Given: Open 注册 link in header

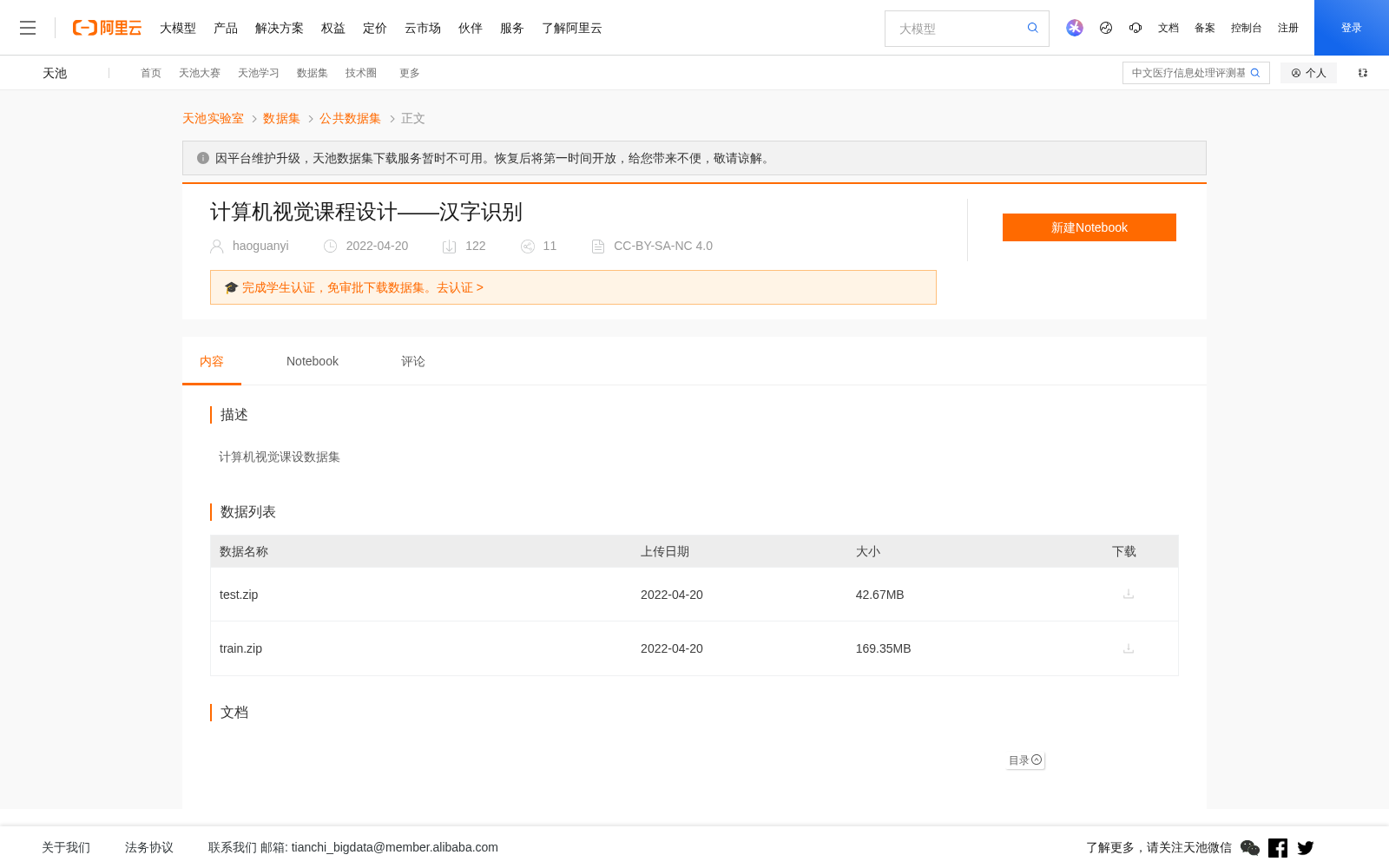Looking at the screenshot, I should pyautogui.click(x=1288, y=28).
